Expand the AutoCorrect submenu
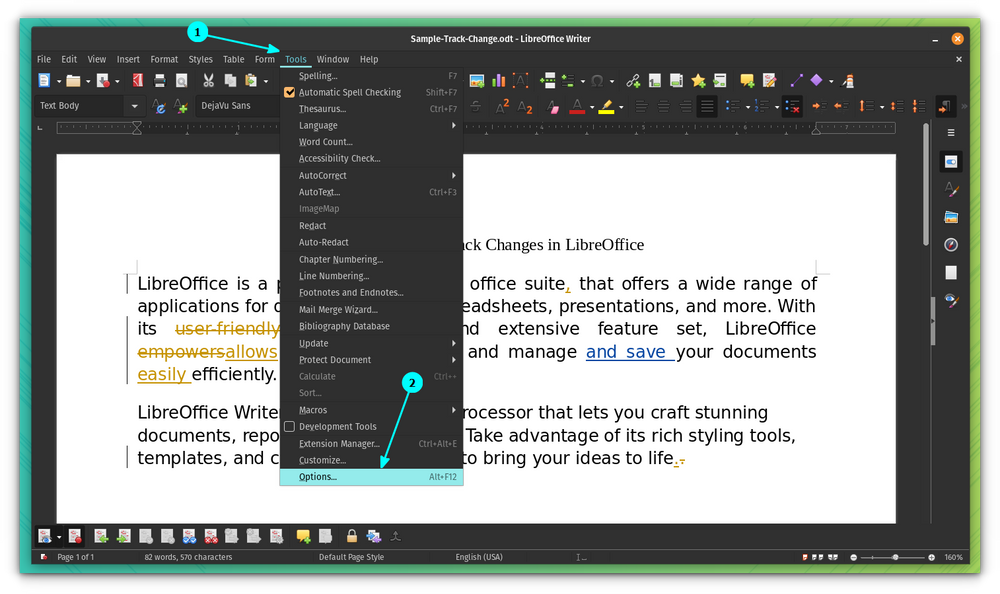The height and width of the screenshot is (594, 1000). point(371,175)
